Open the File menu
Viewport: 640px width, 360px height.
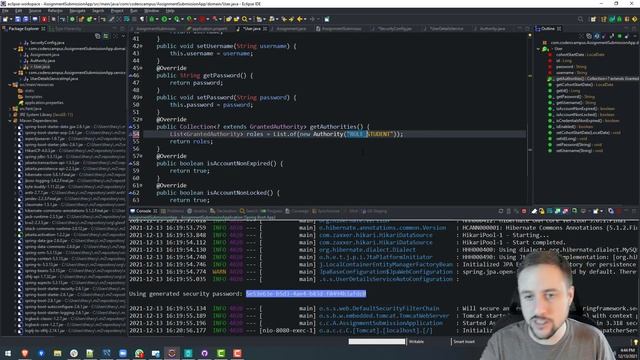pos(5,11)
